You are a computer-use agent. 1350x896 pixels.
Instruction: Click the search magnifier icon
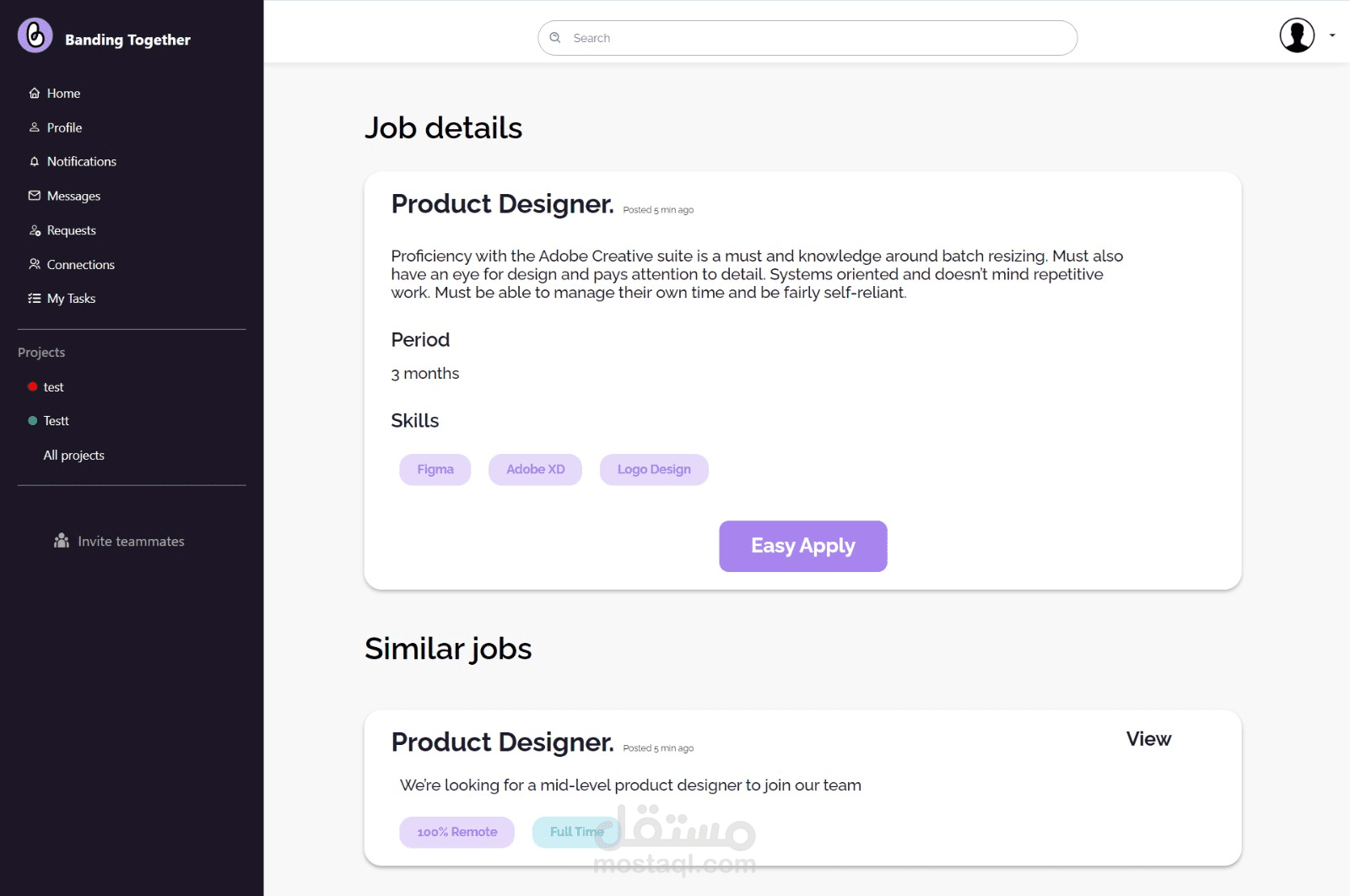pos(555,38)
